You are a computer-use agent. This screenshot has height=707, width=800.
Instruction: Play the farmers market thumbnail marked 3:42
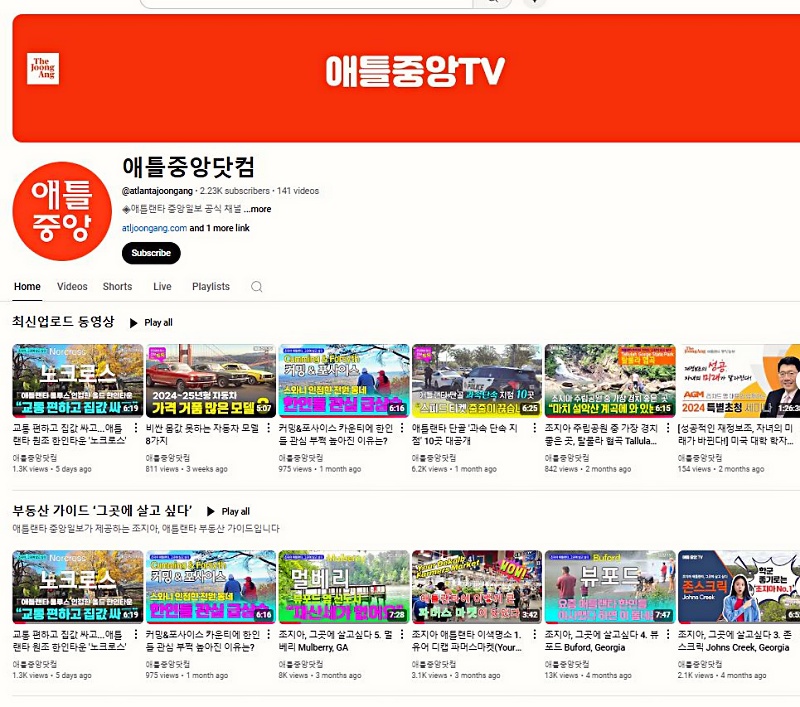point(477,587)
